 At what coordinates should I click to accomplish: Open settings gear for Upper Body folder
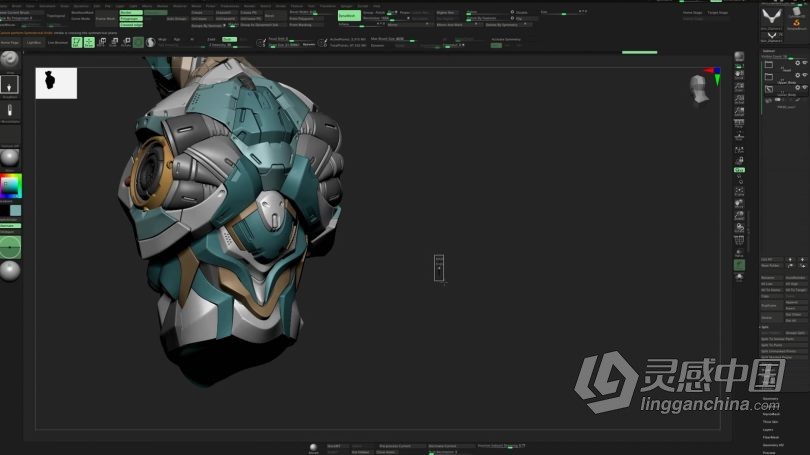pyautogui.click(x=797, y=75)
